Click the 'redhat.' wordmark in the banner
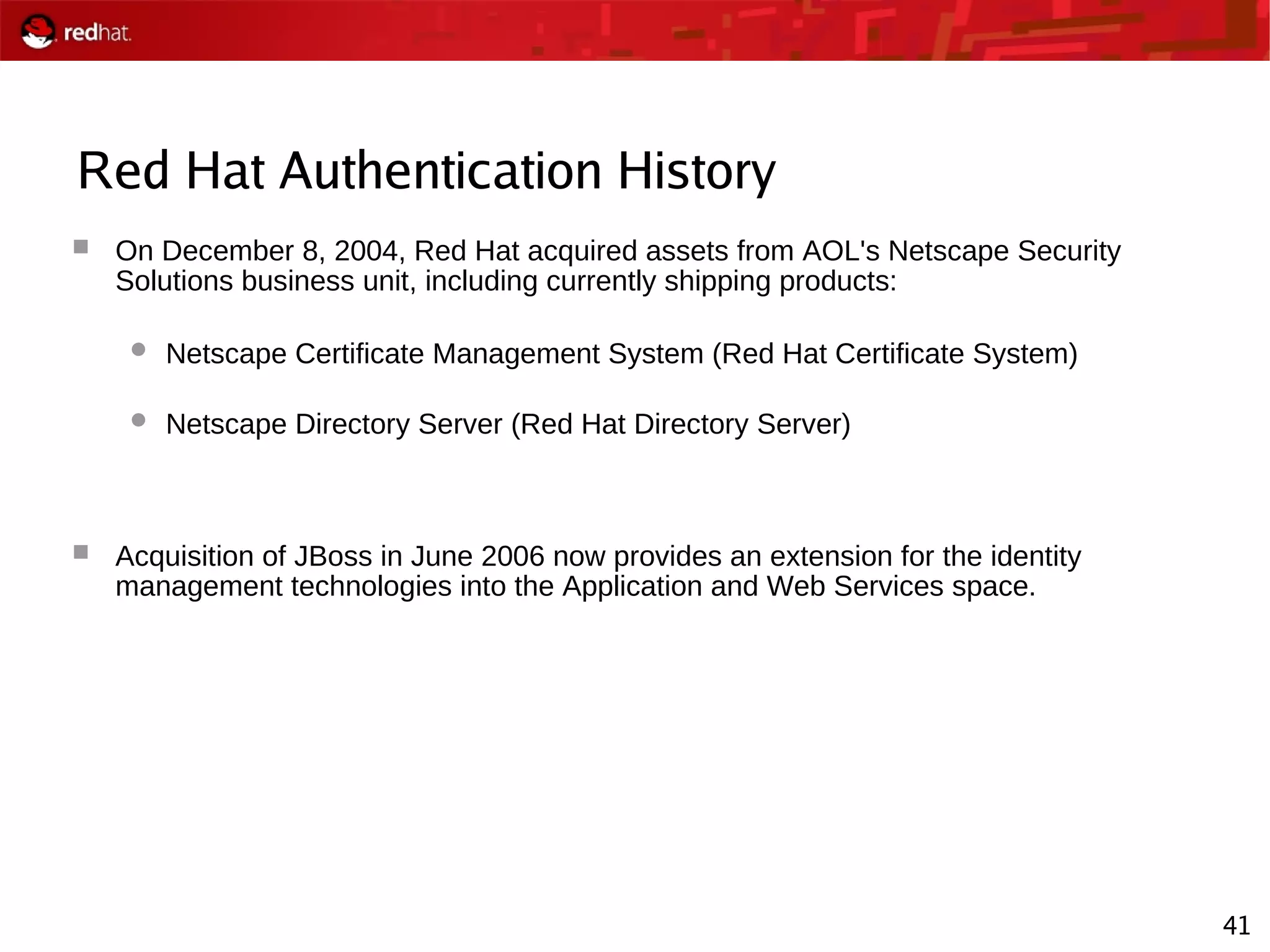Image resolution: width=1270 pixels, height=952 pixels. (97, 33)
